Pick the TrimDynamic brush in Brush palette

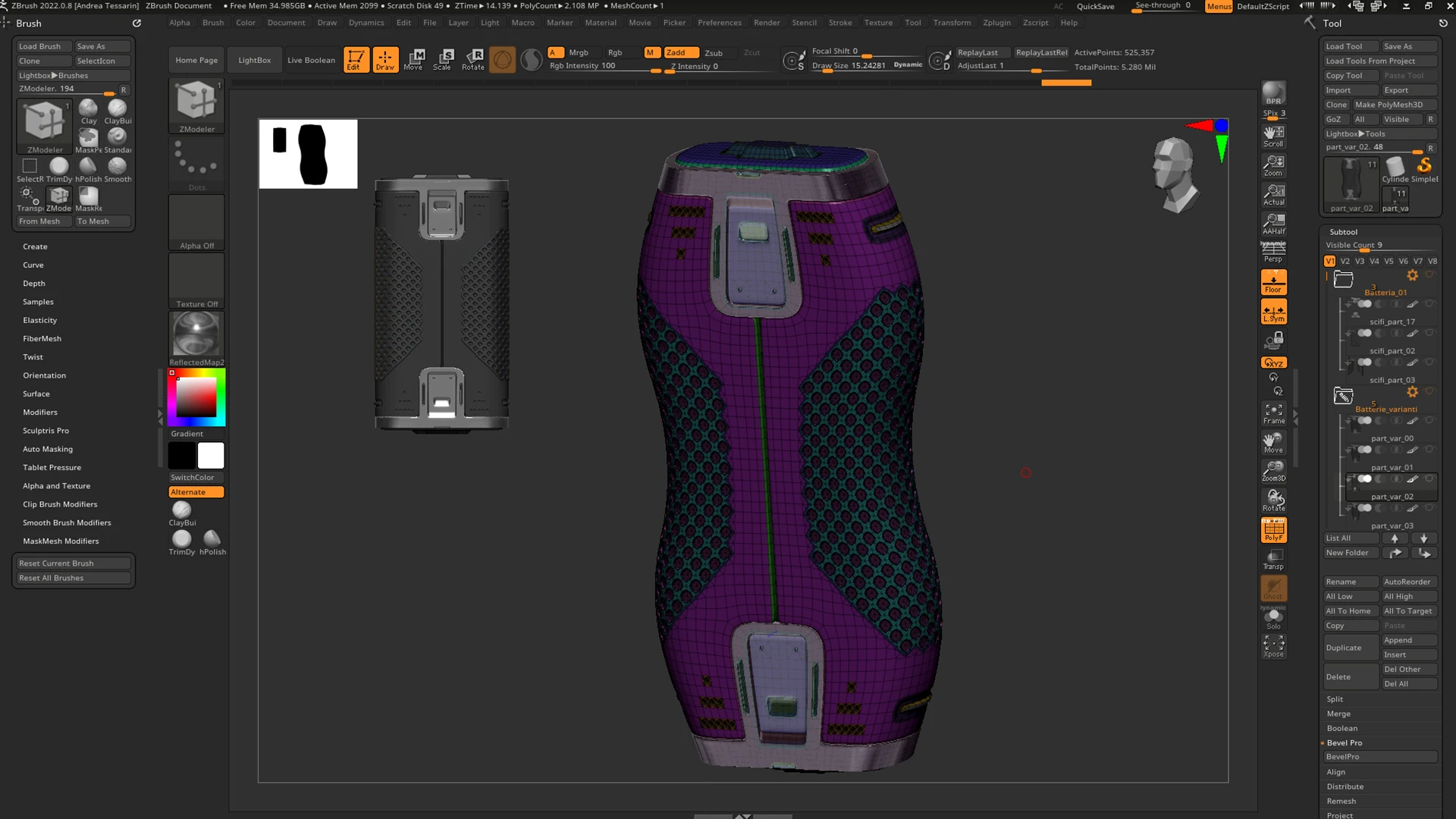[59, 170]
